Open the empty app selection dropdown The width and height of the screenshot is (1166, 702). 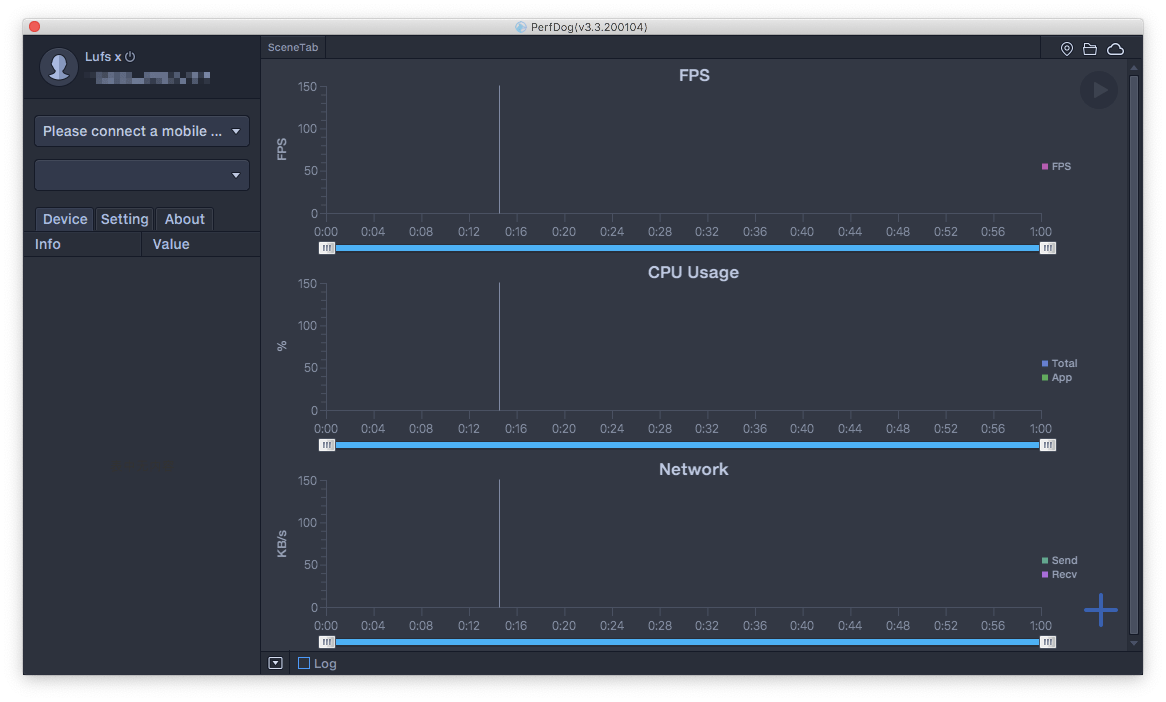(142, 175)
